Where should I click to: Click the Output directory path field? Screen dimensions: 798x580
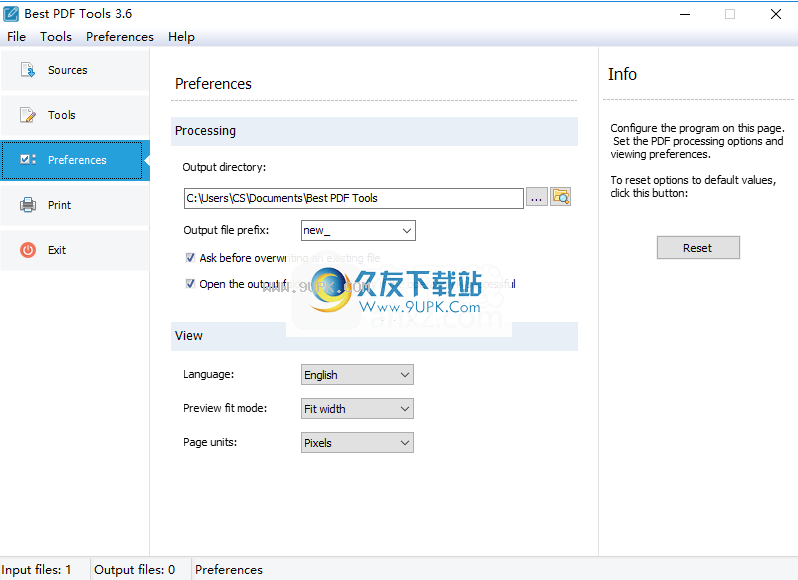(354, 198)
